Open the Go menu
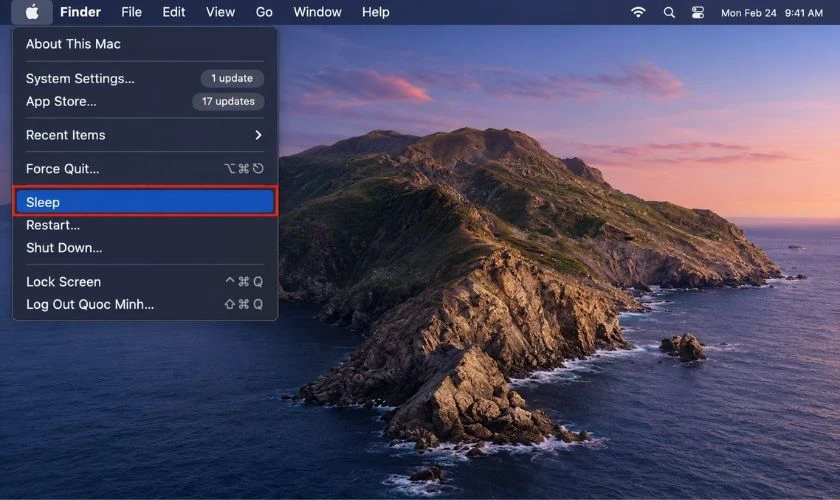Screen dimensions: 840x500 point(264,12)
